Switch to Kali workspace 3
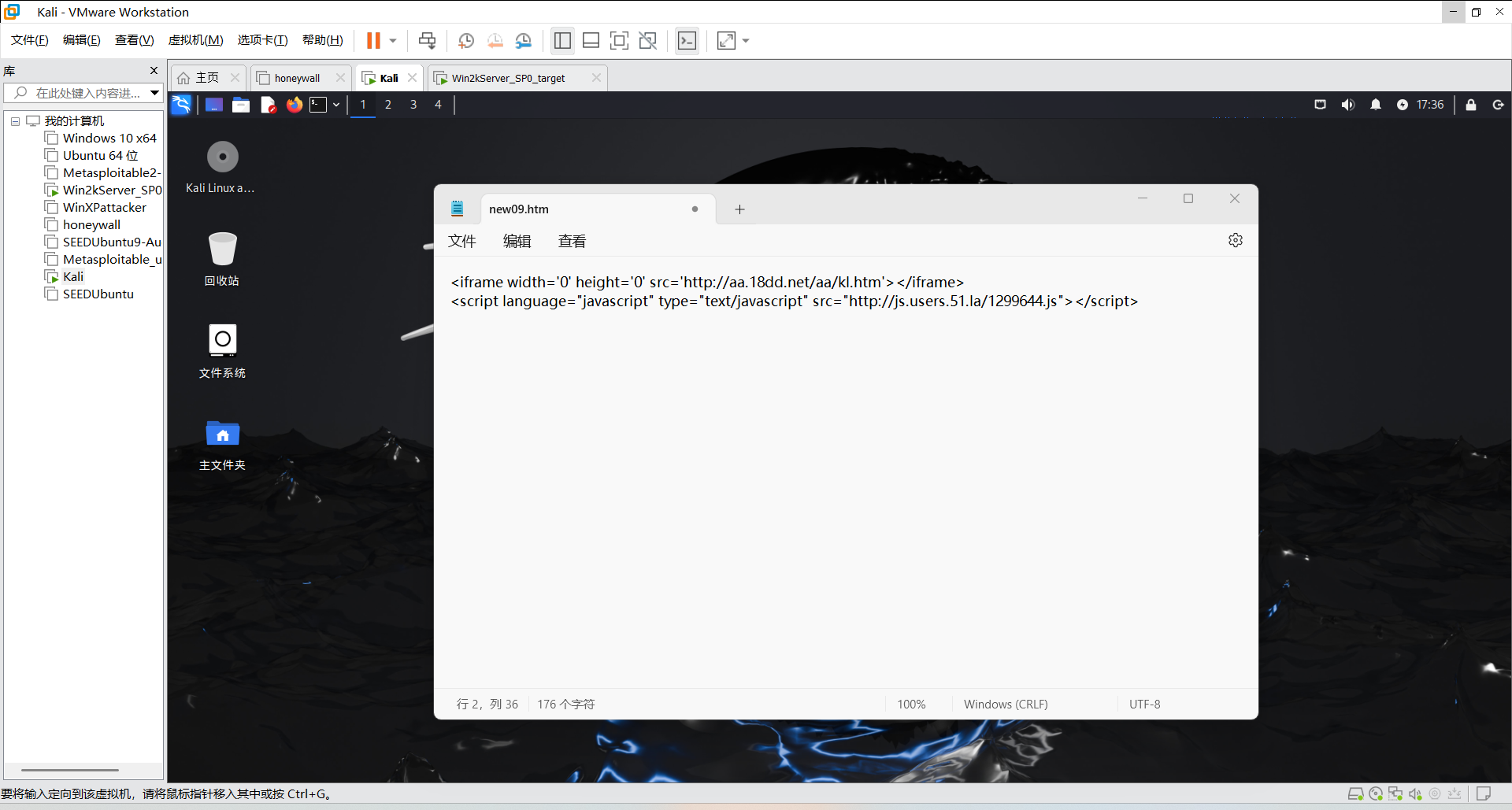 pyautogui.click(x=413, y=105)
